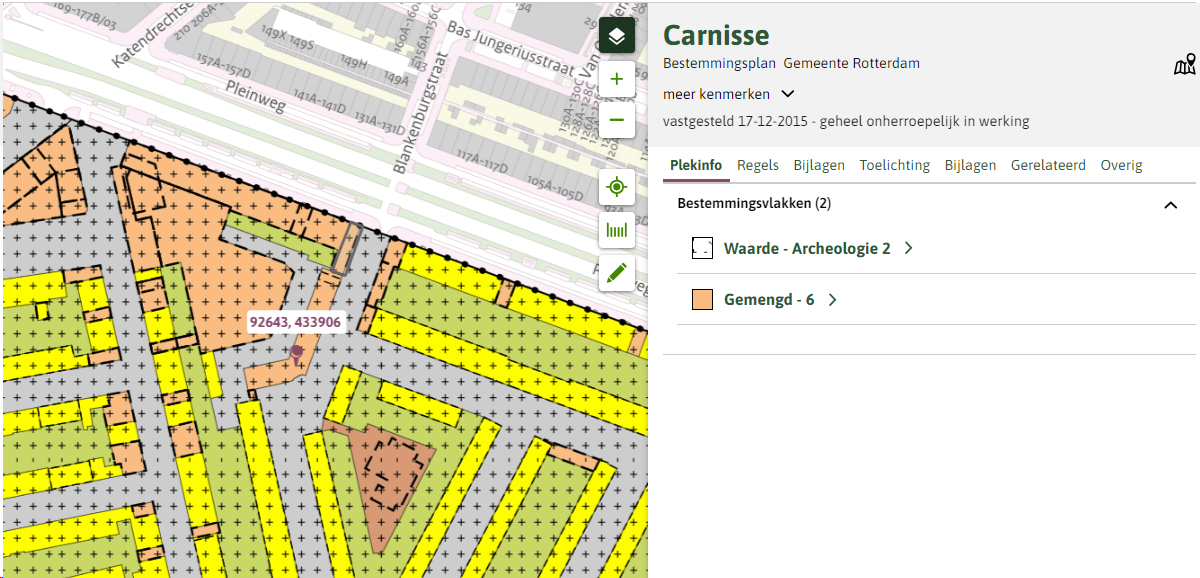
Task: Click Gemeente Rotterdam link
Action: pyautogui.click(x=851, y=63)
